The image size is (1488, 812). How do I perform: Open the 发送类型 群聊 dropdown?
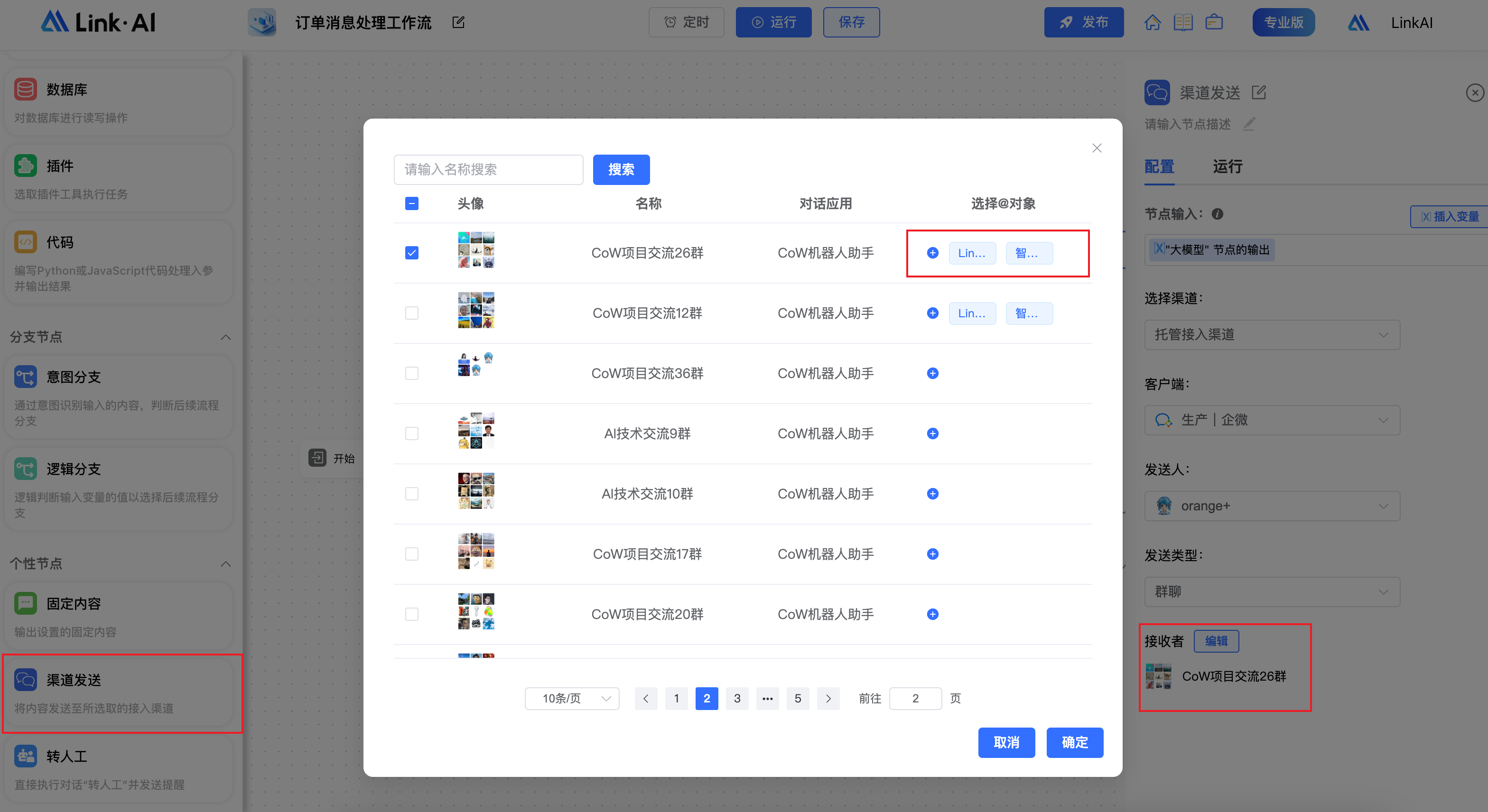point(1272,591)
